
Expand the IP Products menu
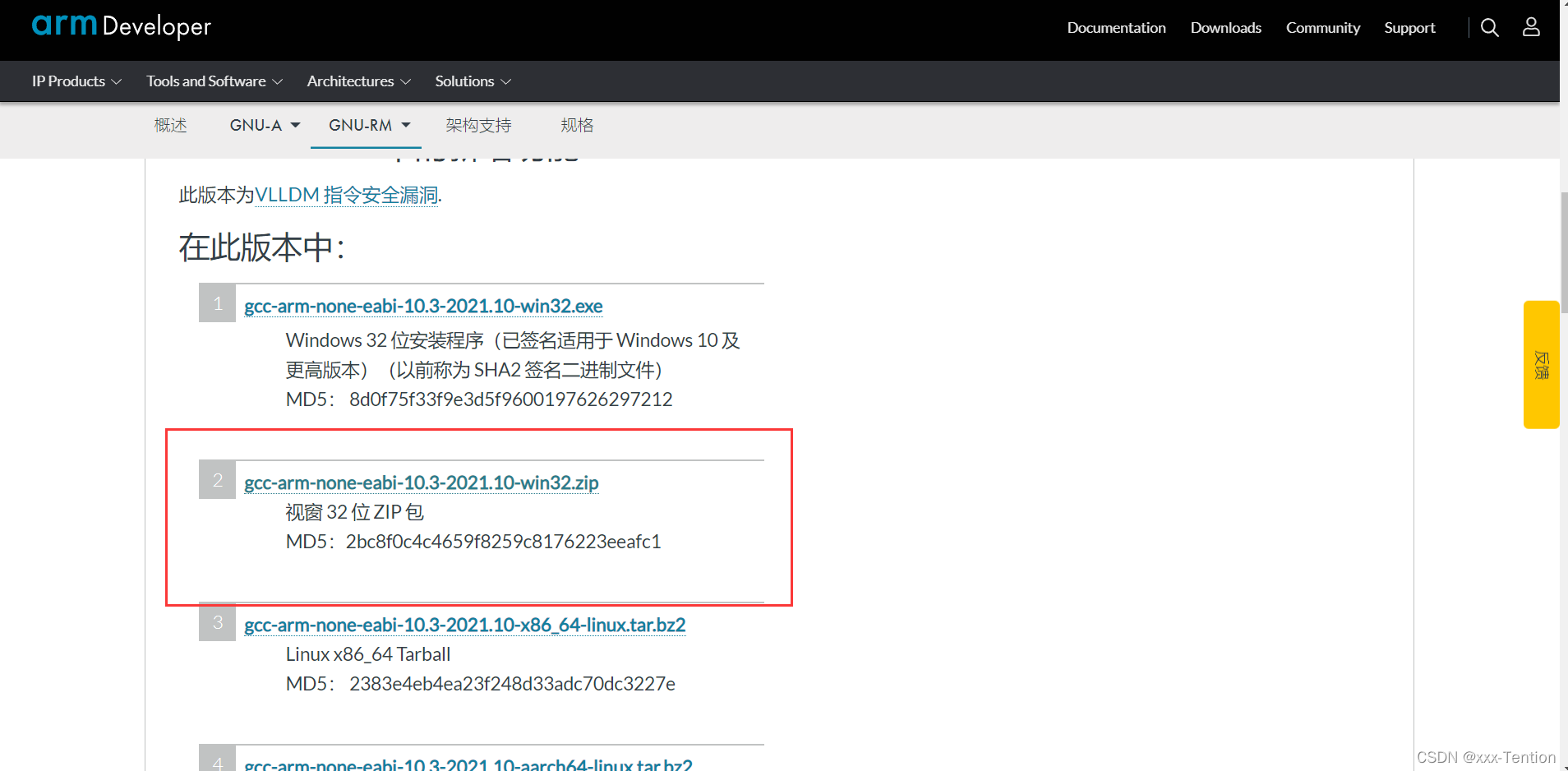[76, 81]
